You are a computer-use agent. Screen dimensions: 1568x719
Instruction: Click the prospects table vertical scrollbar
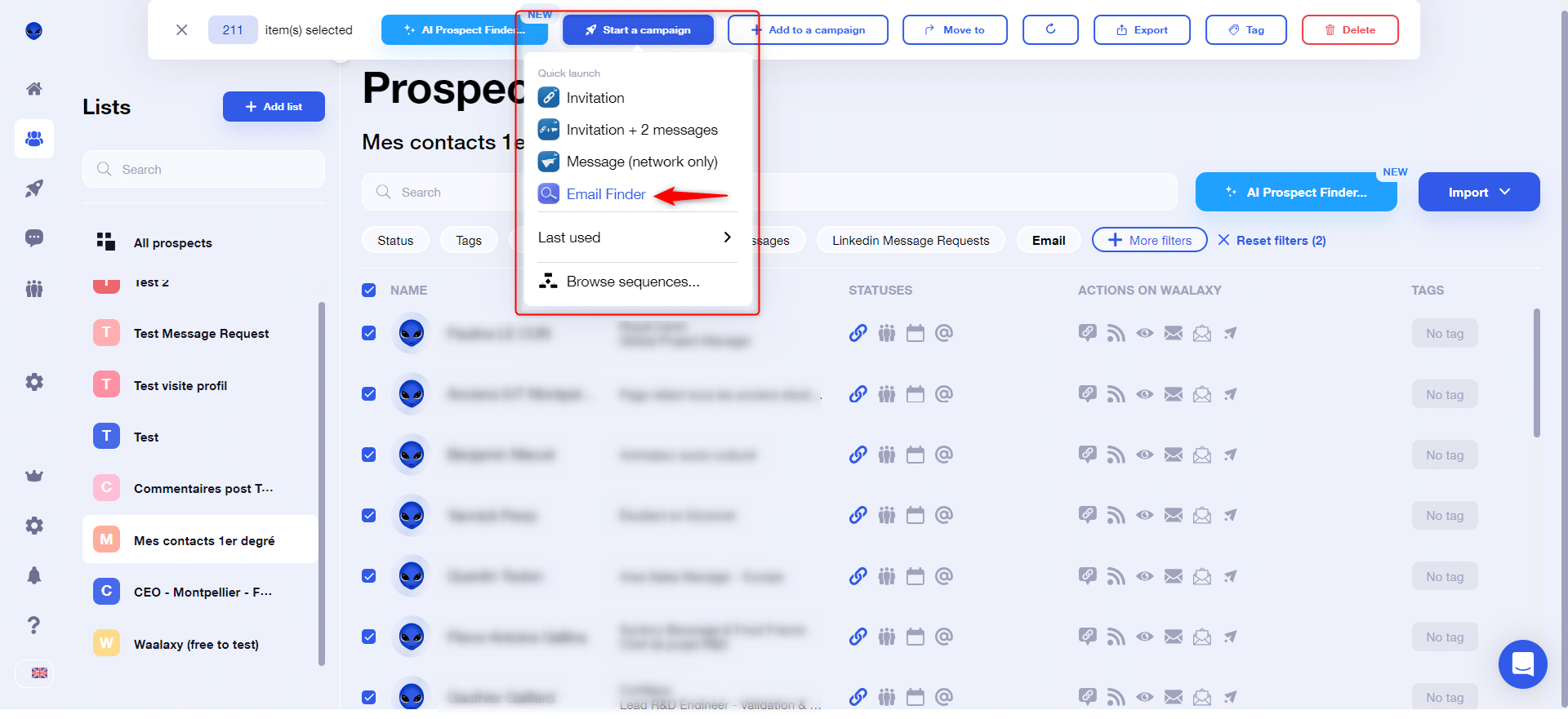coord(1536,372)
